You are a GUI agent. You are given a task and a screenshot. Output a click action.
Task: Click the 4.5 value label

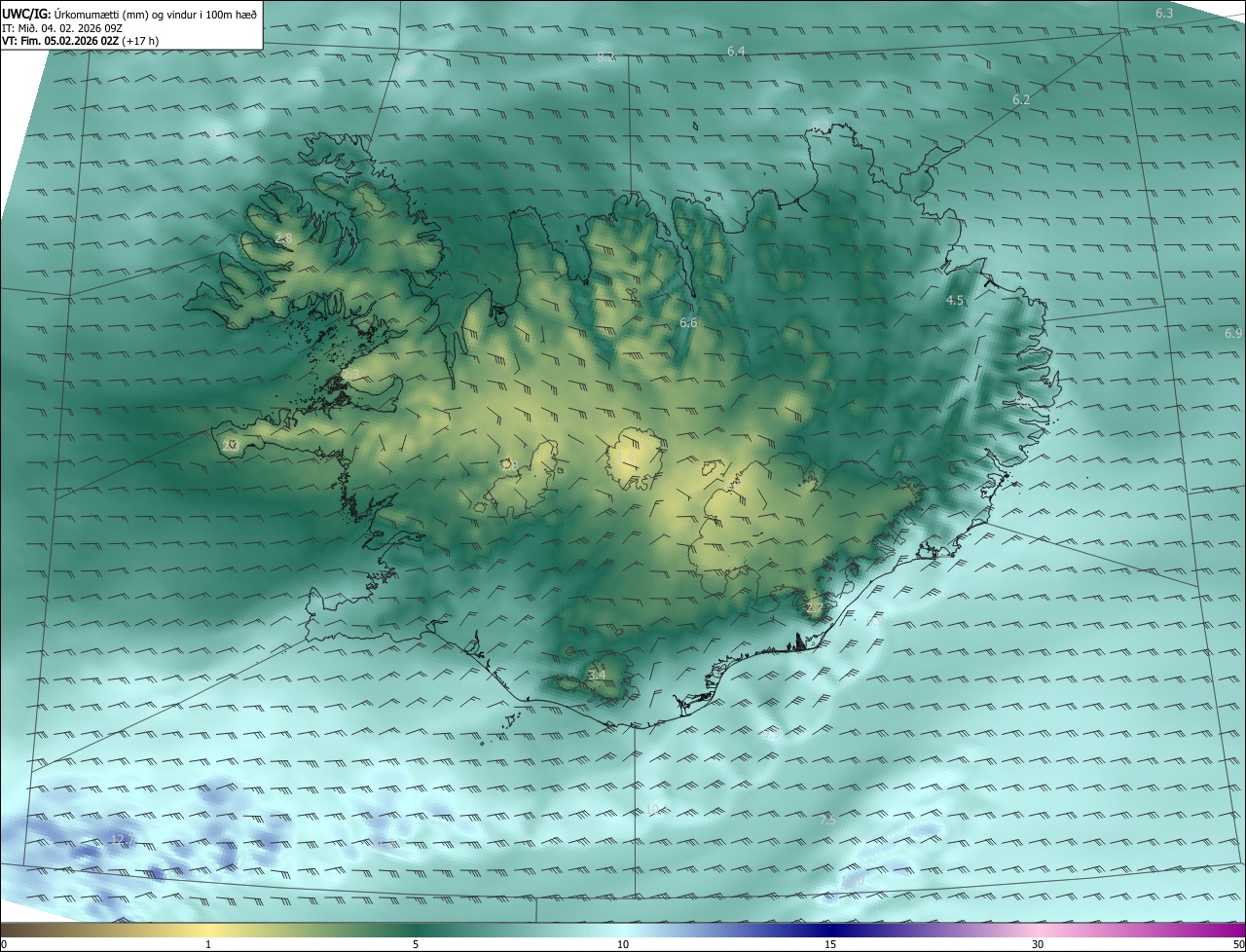pyautogui.click(x=955, y=301)
